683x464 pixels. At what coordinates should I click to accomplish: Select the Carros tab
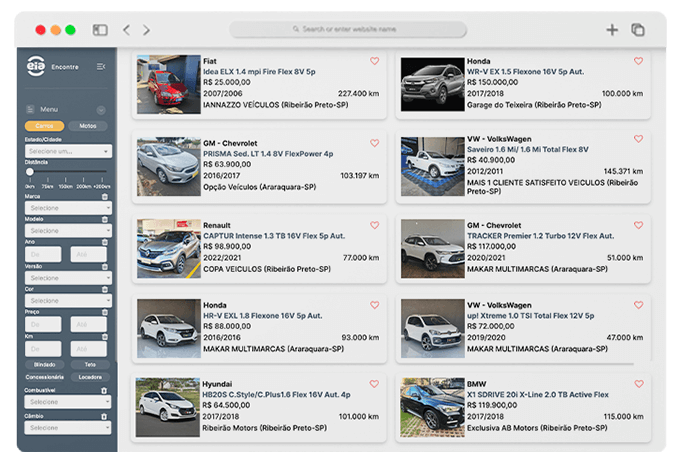click(44, 126)
